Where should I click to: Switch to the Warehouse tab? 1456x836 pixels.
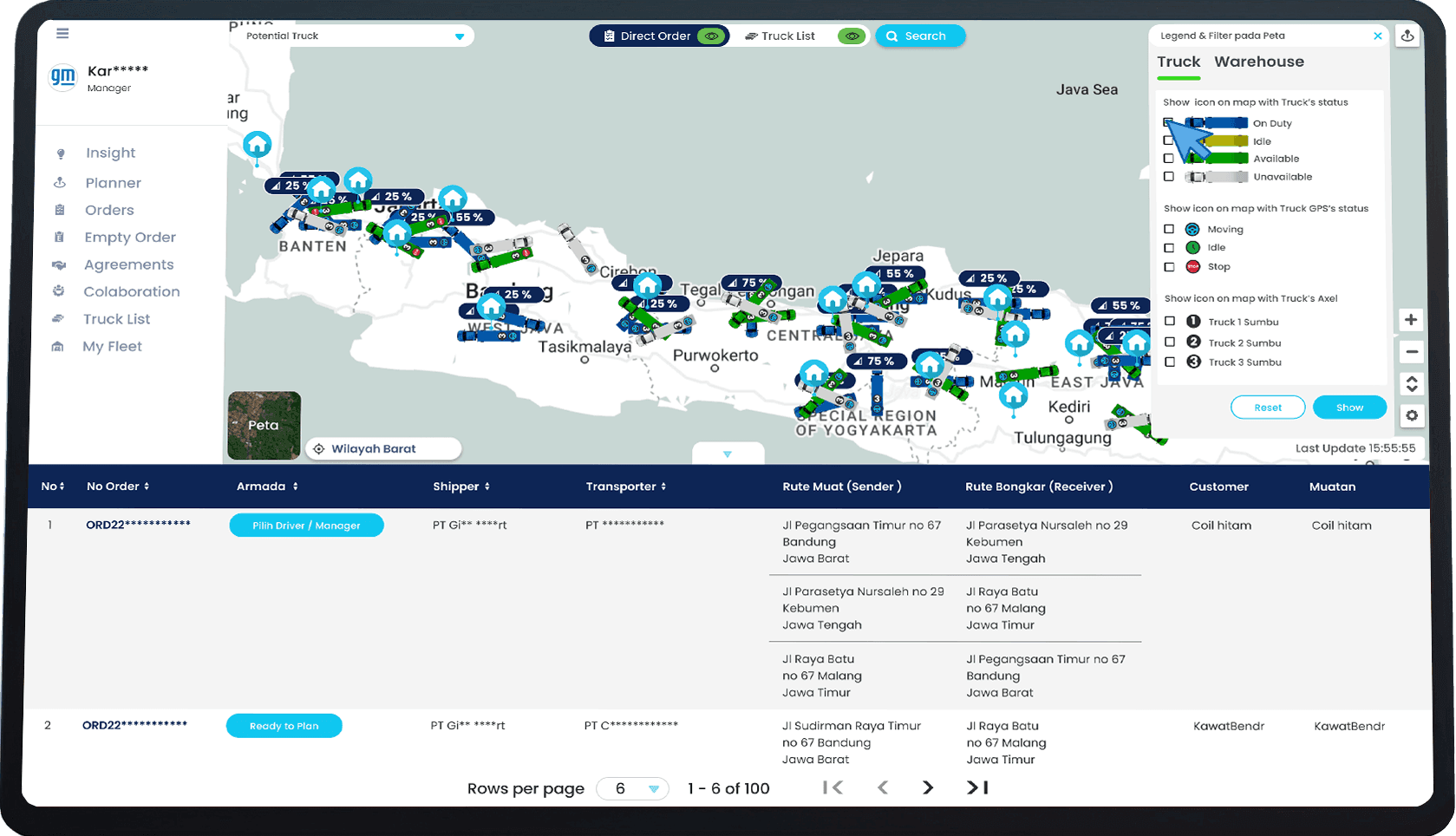click(1259, 62)
